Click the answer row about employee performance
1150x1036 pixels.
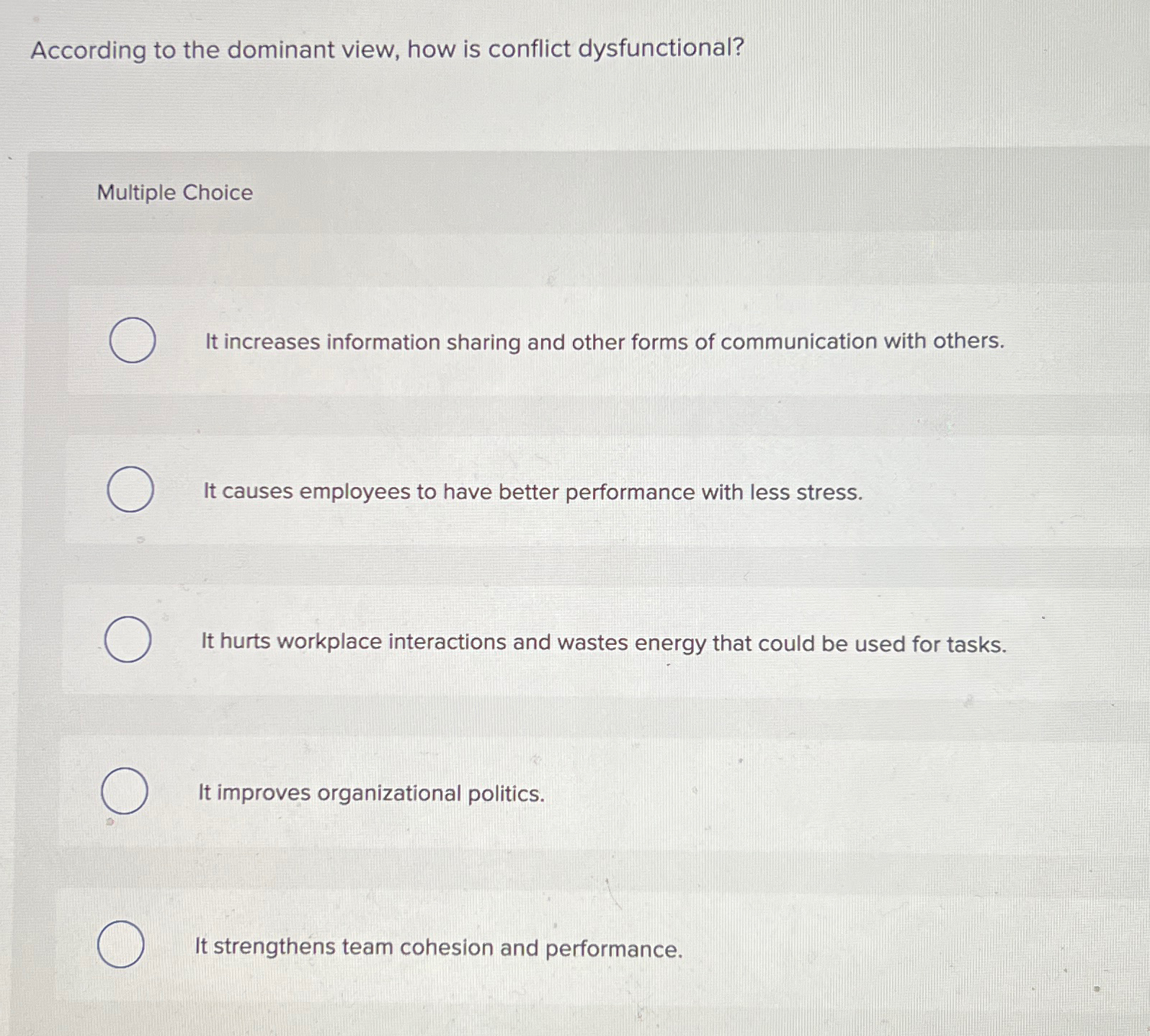coord(532,492)
